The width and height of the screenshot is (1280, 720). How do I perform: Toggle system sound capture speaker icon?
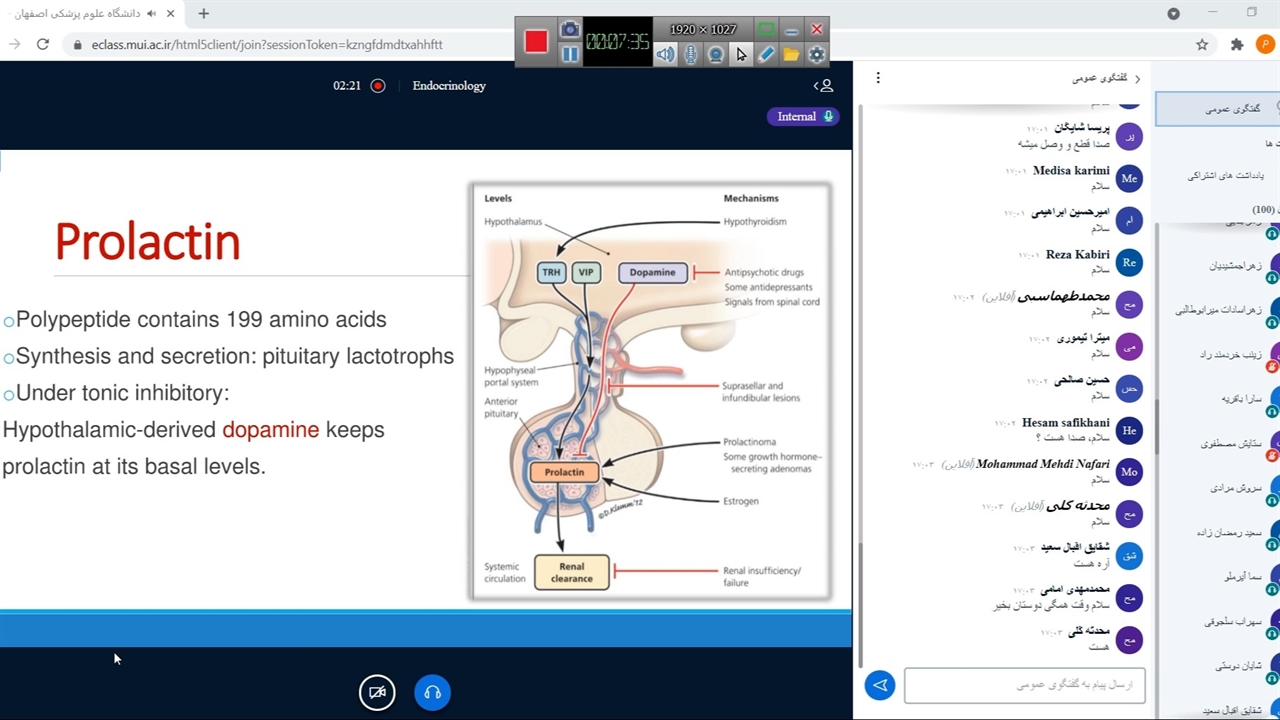(665, 55)
